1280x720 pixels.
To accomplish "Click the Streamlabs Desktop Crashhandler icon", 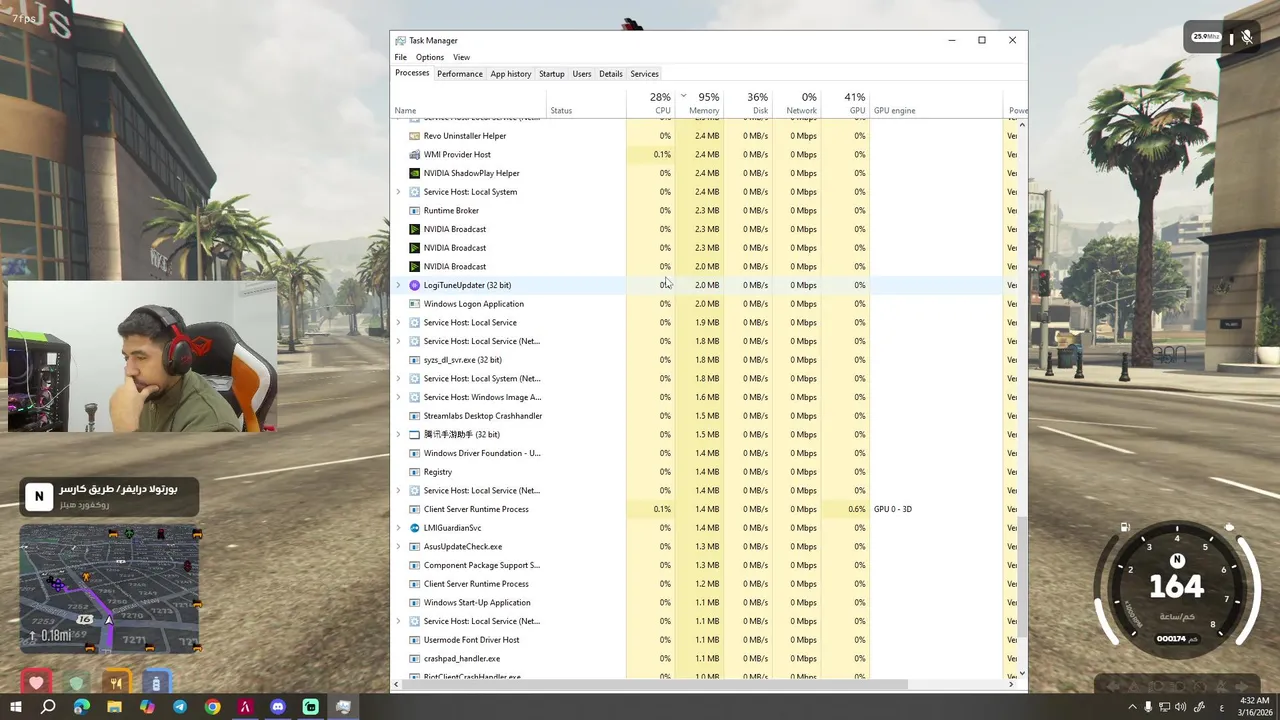I will (x=415, y=416).
